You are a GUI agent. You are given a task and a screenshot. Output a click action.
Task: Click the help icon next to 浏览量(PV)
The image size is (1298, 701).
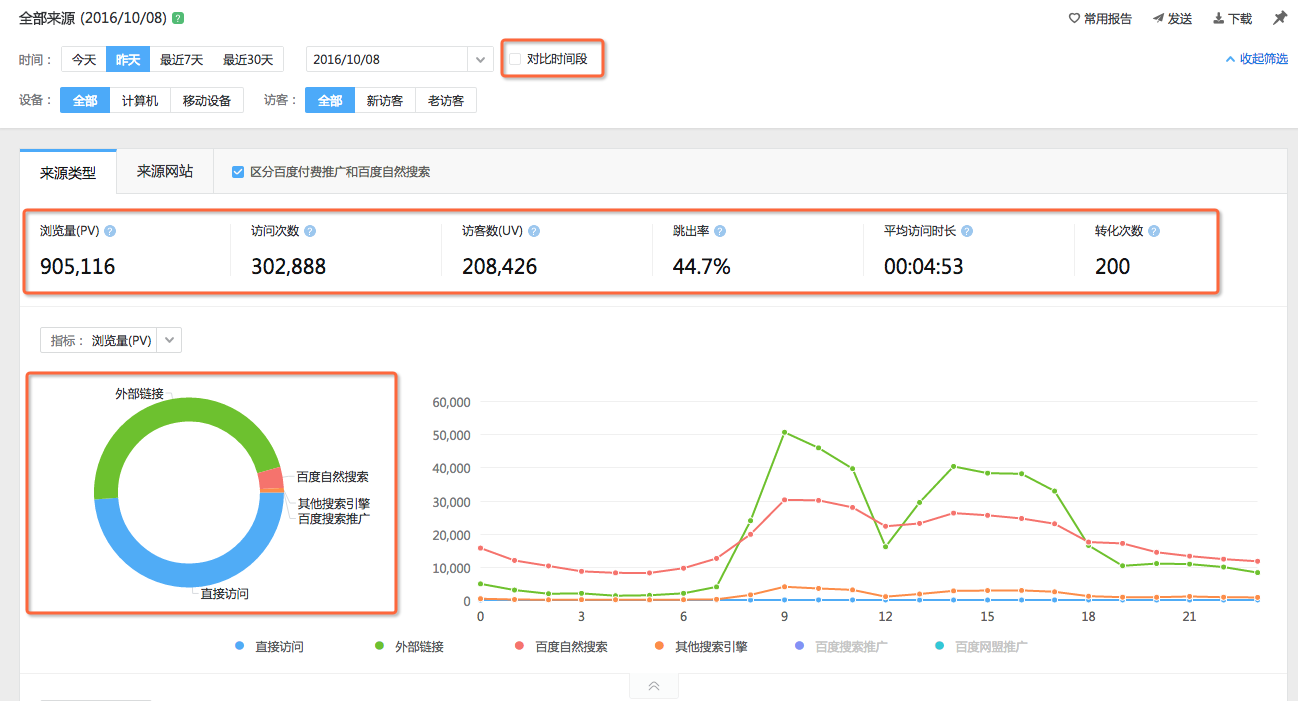click(x=110, y=231)
